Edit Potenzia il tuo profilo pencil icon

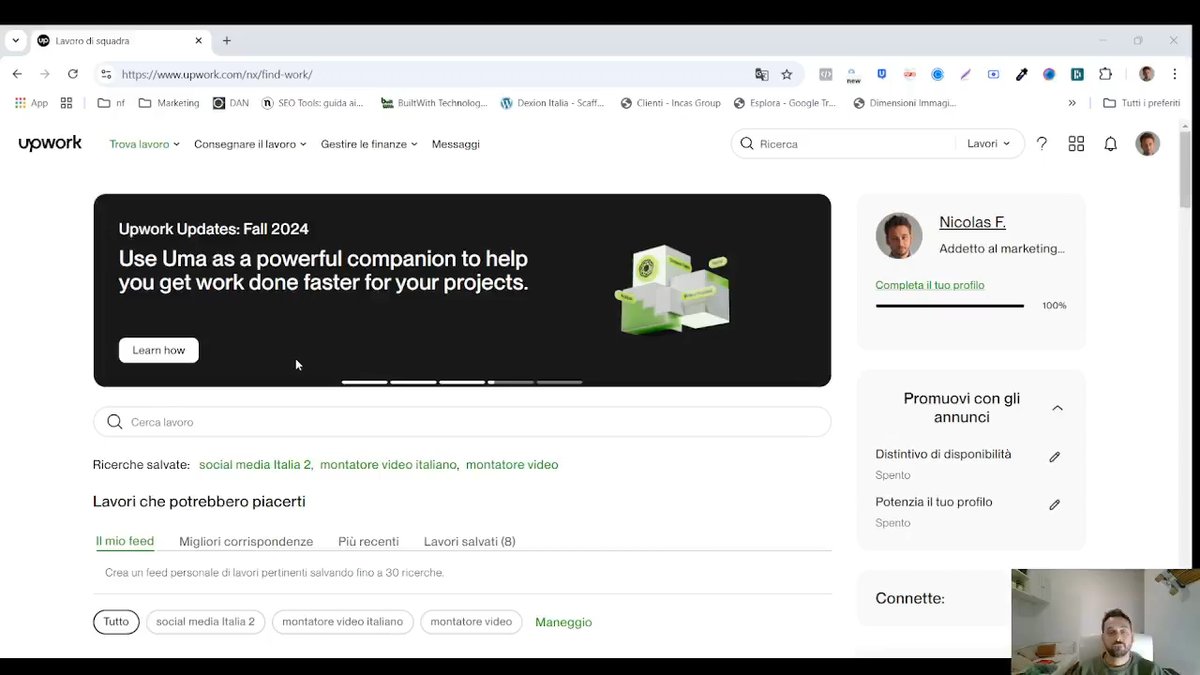pyautogui.click(x=1054, y=505)
